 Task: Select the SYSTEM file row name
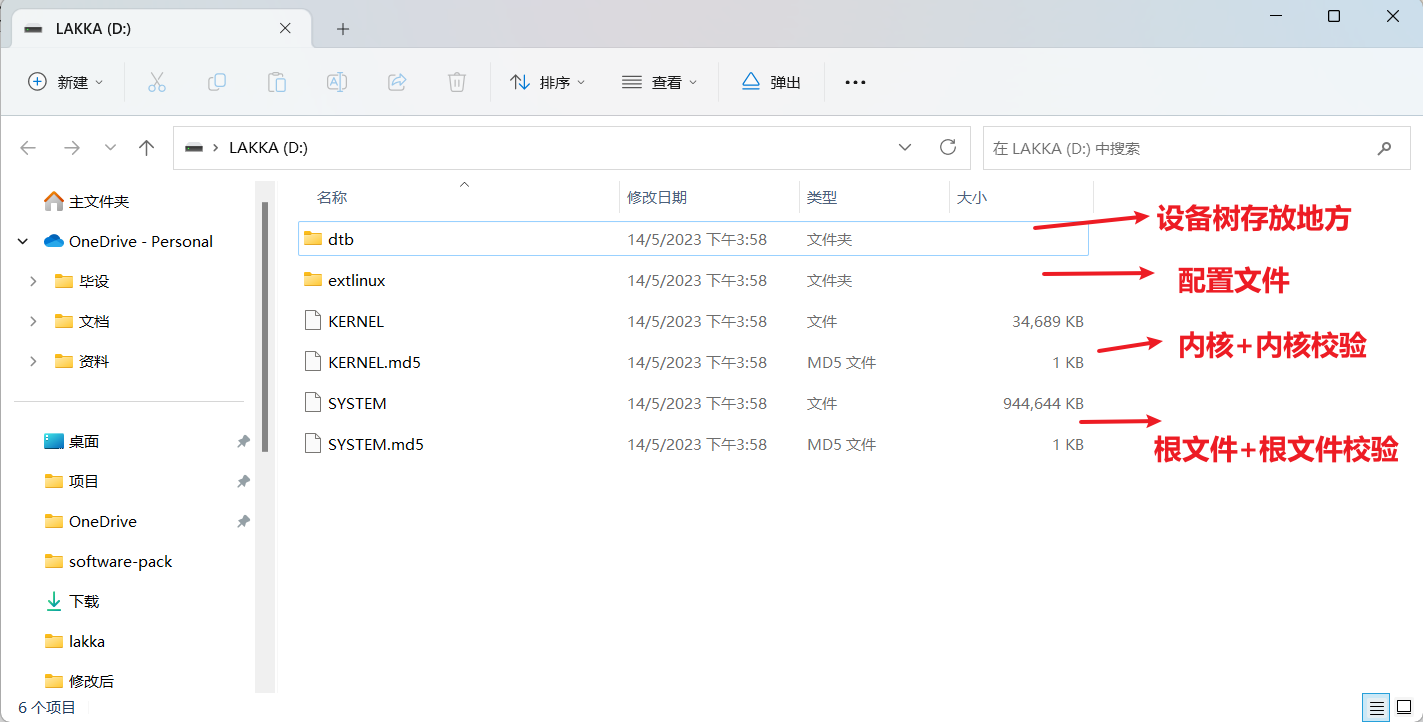tap(357, 403)
